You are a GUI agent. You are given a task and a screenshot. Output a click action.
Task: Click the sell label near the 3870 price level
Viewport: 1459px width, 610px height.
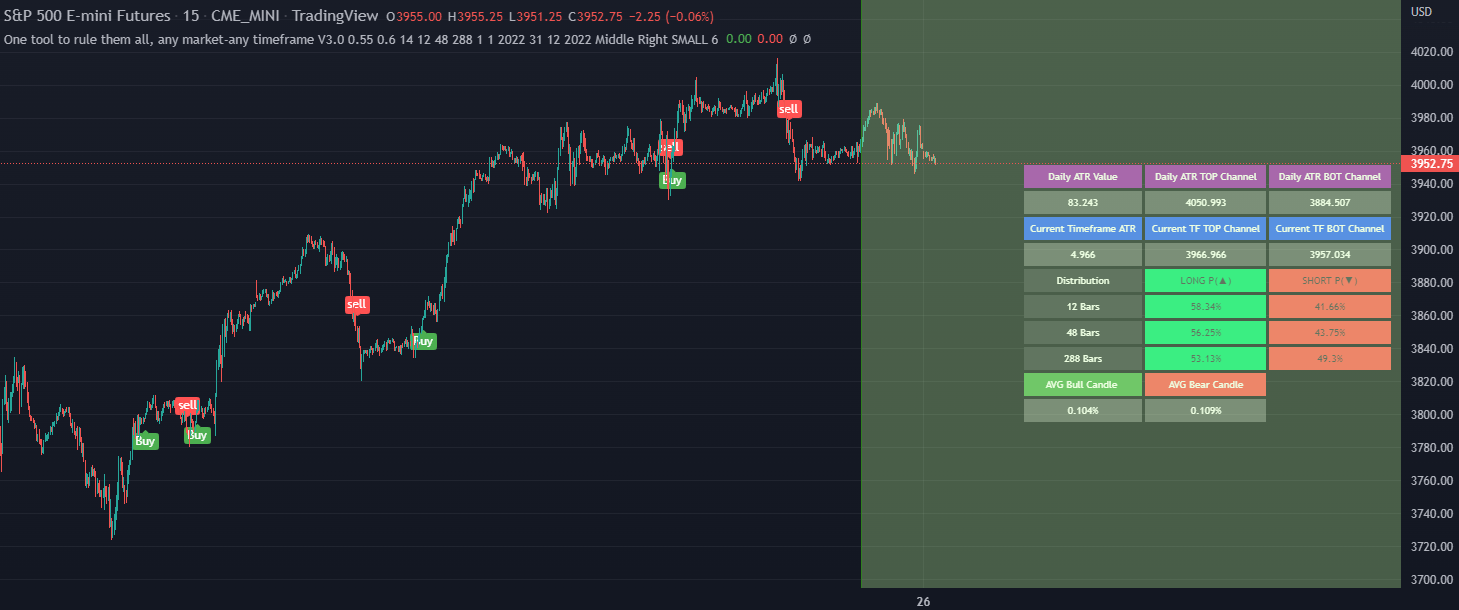(357, 304)
